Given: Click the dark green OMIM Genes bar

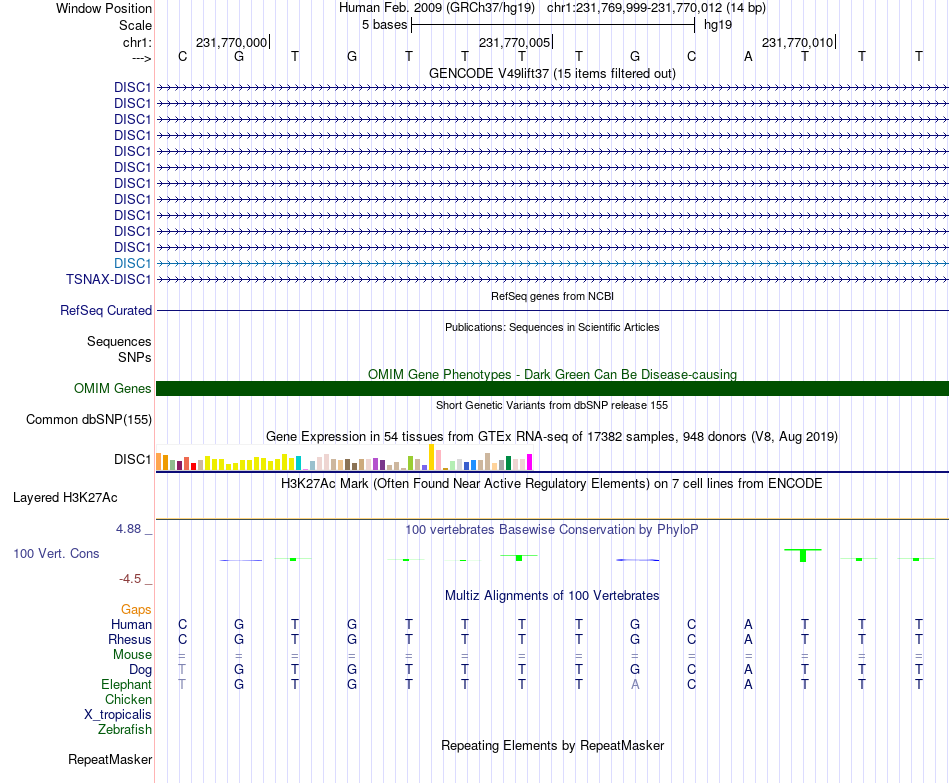Looking at the screenshot, I should (552, 388).
